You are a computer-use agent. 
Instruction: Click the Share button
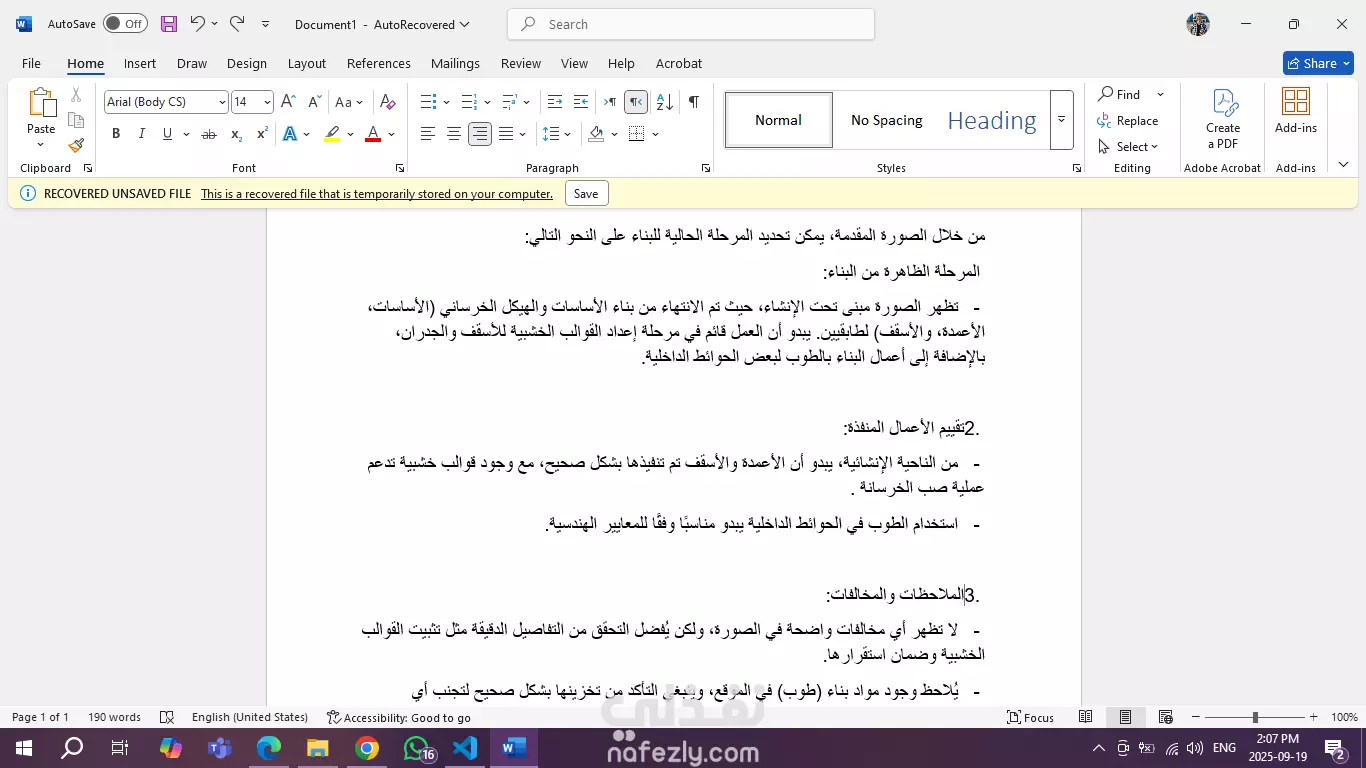[x=1318, y=63]
